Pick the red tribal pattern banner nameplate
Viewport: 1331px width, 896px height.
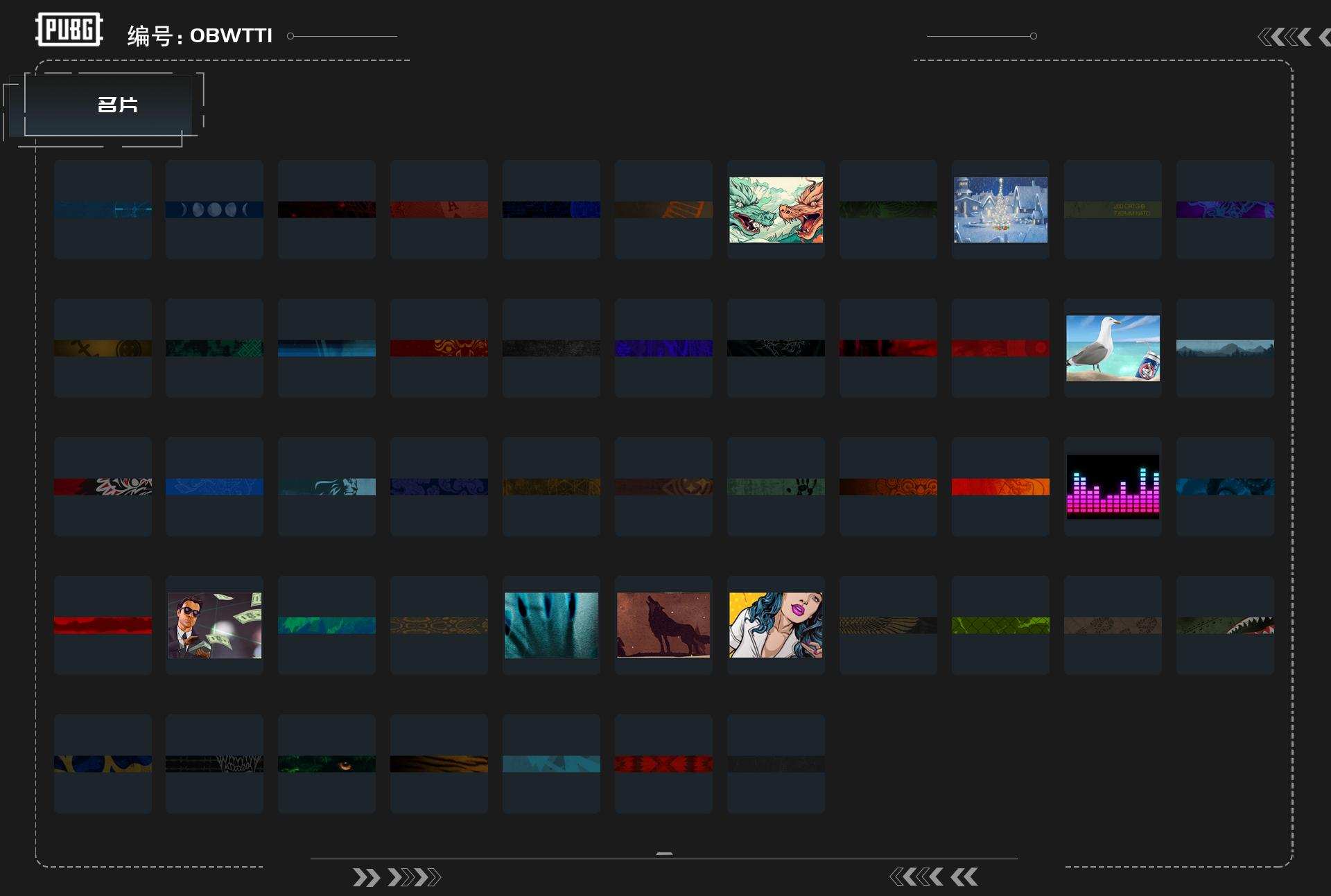pos(663,764)
